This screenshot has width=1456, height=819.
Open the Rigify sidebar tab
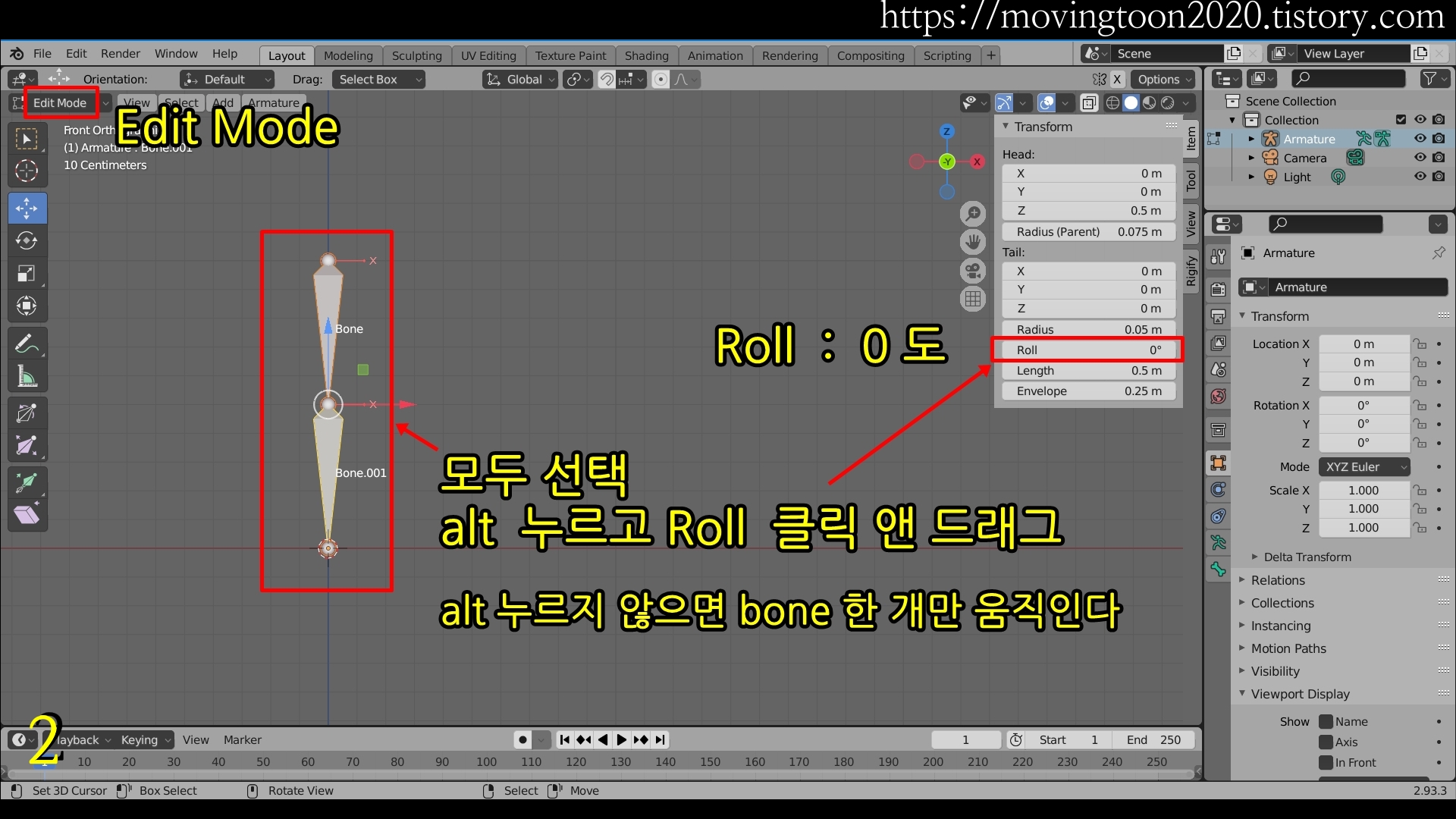point(1191,271)
